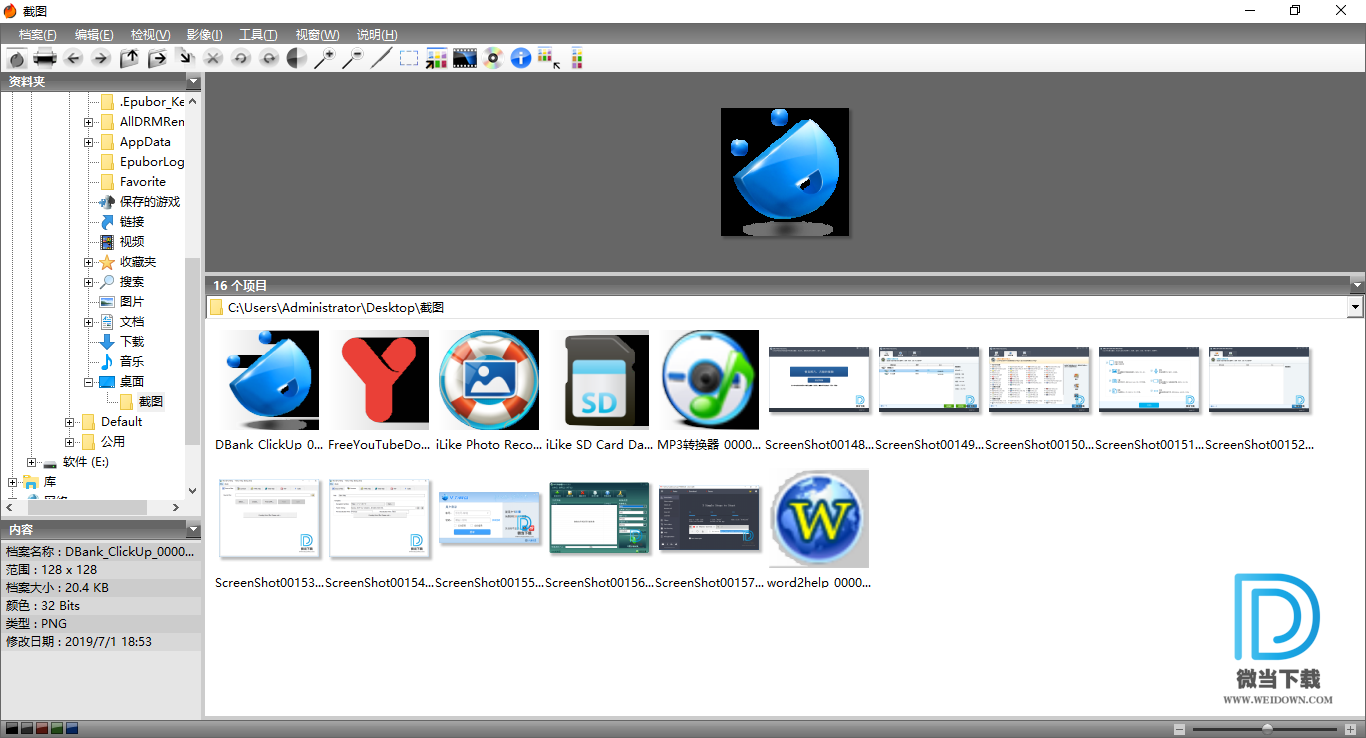Collapse the 资料夹 panel header arrow
This screenshot has height=738, width=1366.
click(x=193, y=82)
